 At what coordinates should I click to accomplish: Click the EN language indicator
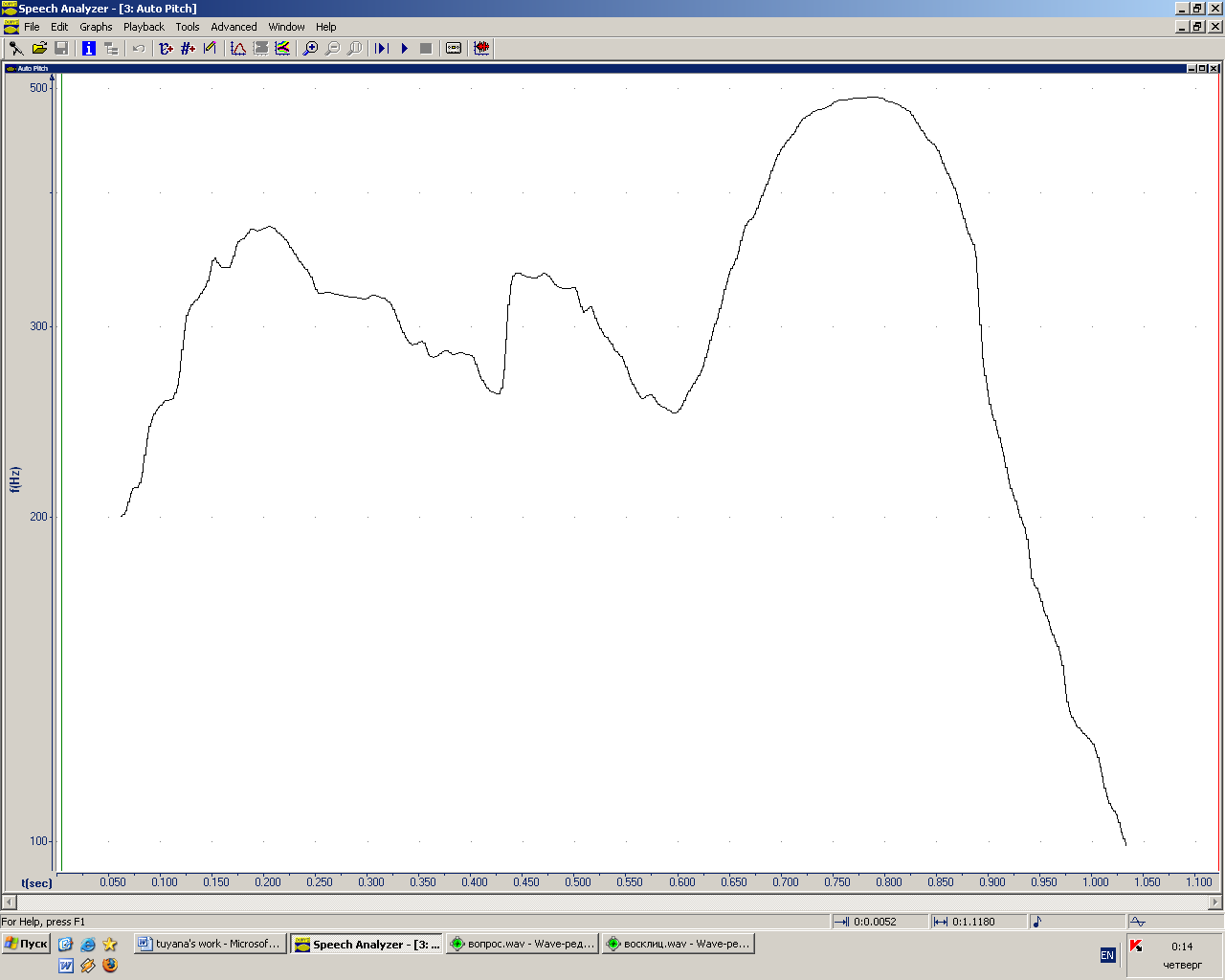coord(1107,955)
